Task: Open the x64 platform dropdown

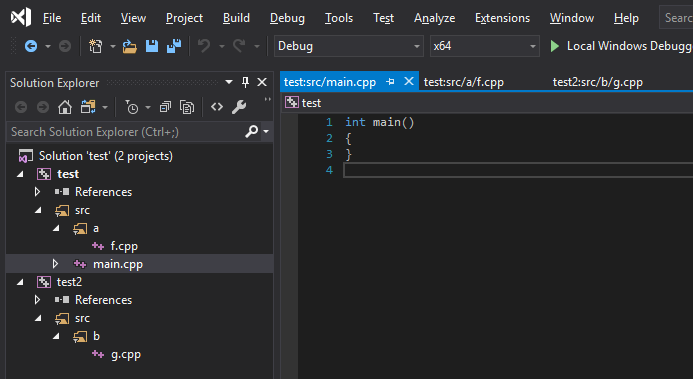Action: pyautogui.click(x=533, y=46)
